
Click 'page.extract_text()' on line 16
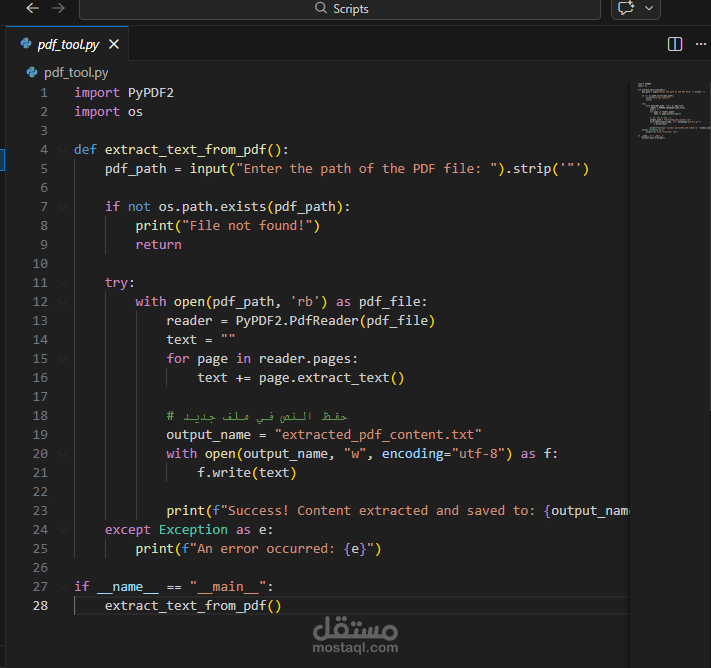coord(331,378)
